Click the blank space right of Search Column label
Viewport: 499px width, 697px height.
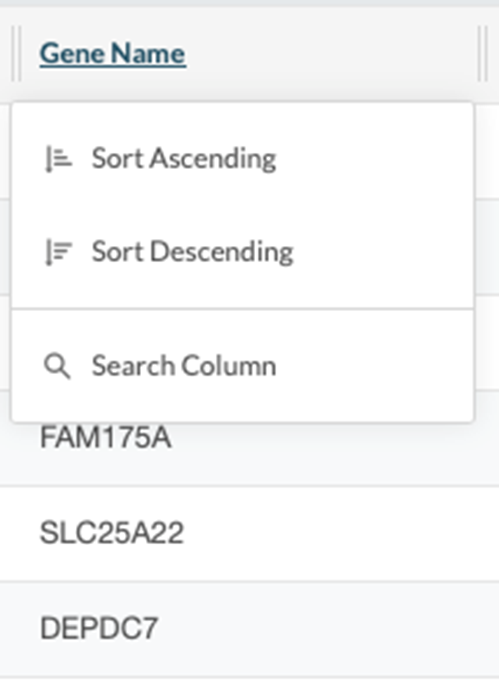pyautogui.click(x=374, y=366)
